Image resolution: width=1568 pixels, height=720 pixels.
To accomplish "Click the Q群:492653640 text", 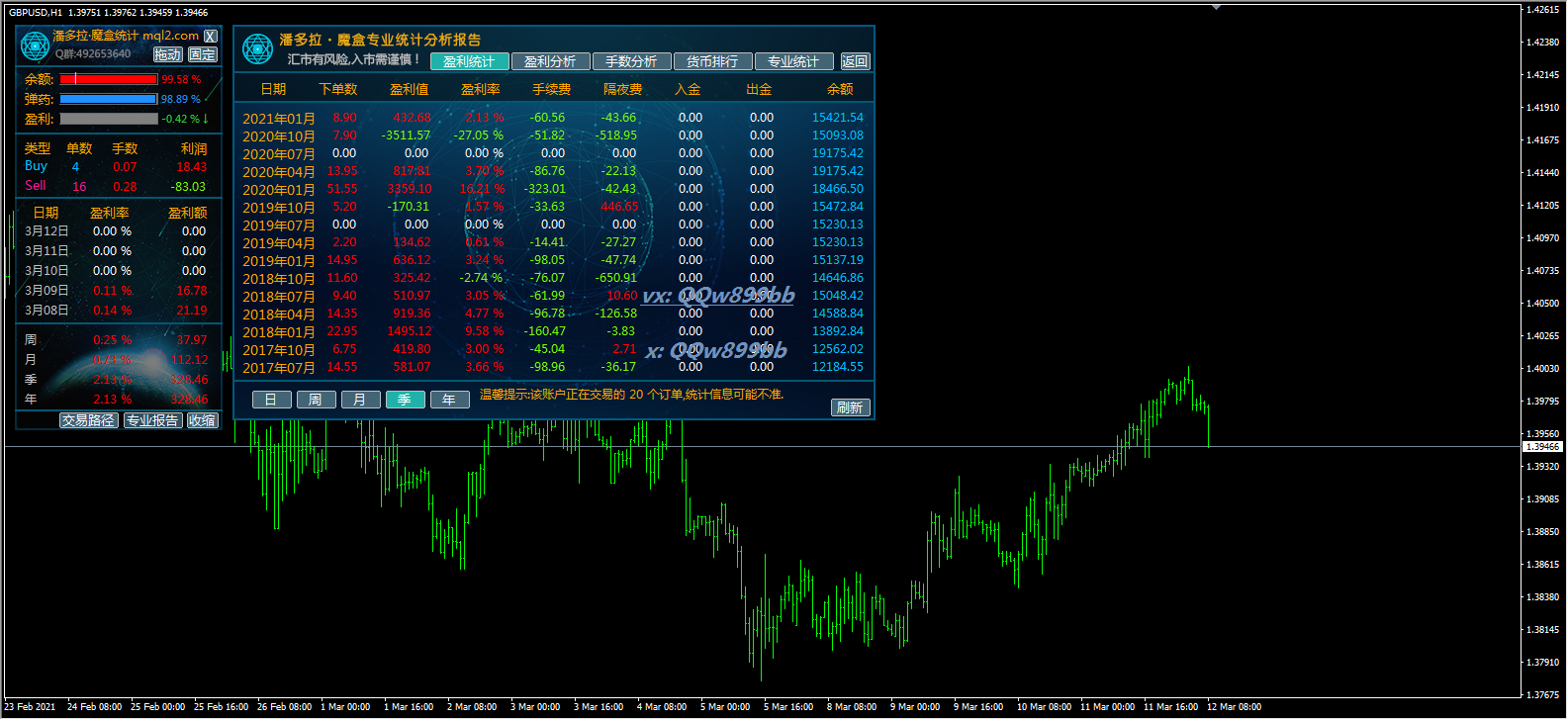I will click(93, 54).
